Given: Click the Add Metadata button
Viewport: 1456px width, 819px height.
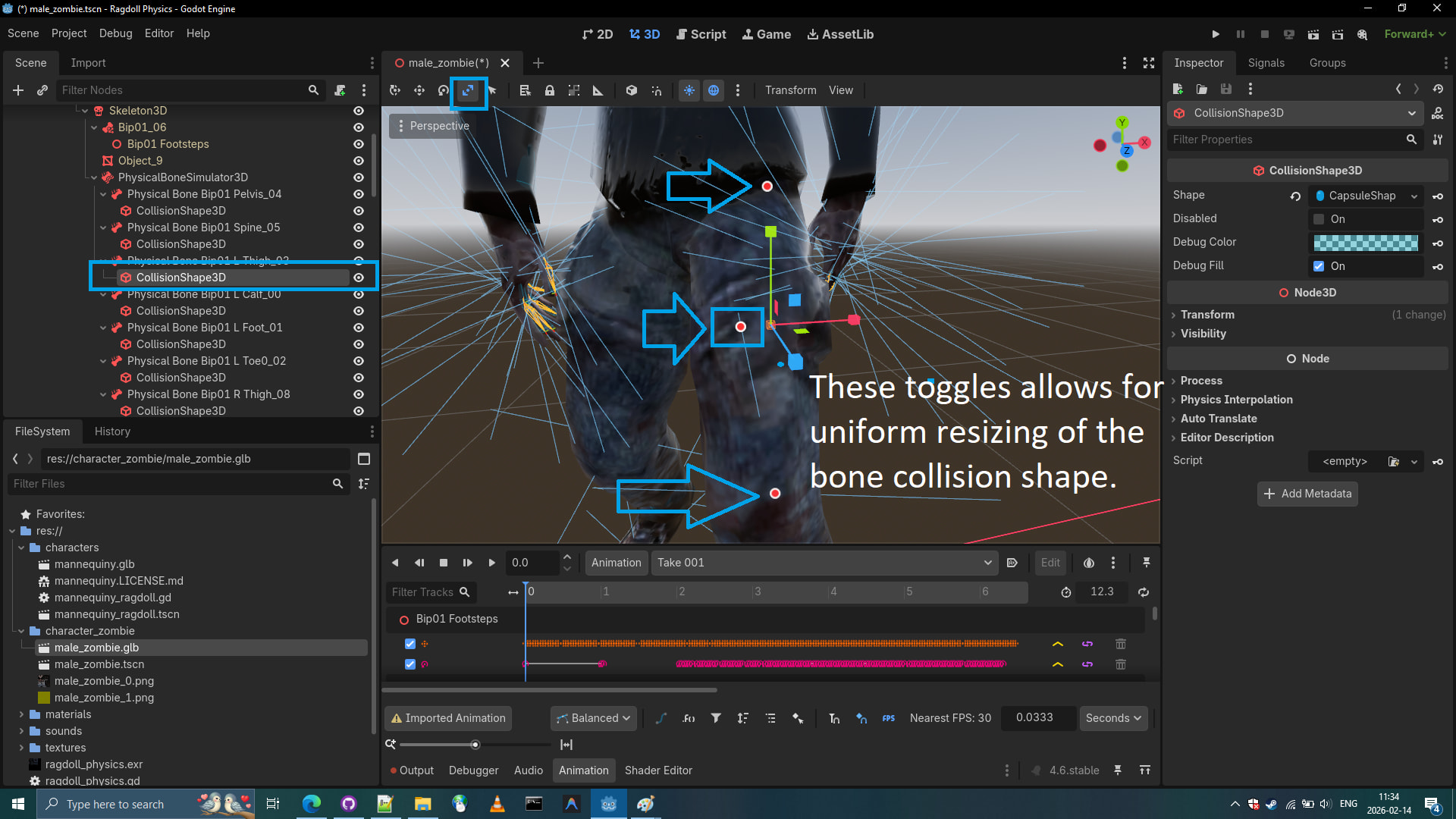Looking at the screenshot, I should 1307,494.
